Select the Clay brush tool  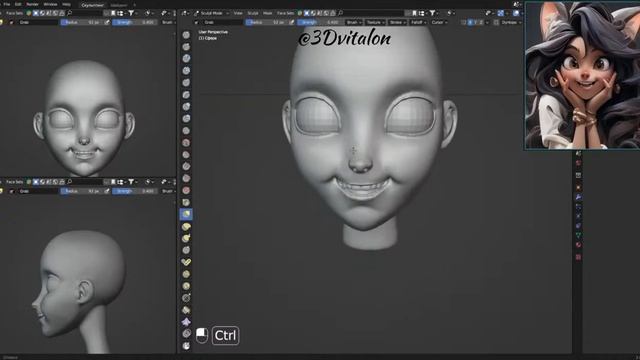pyautogui.click(x=186, y=59)
